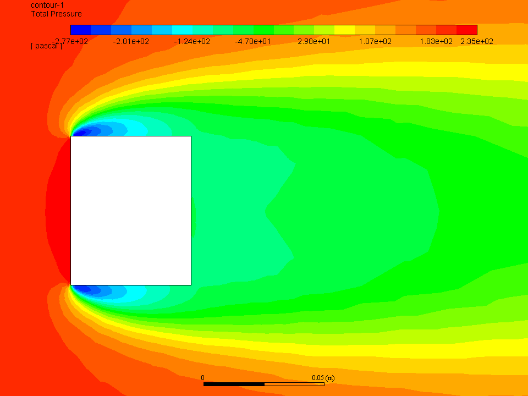Click the -4.70e+01 legend value
Image resolution: width=528 pixels, height=396 pixels.
point(253,41)
